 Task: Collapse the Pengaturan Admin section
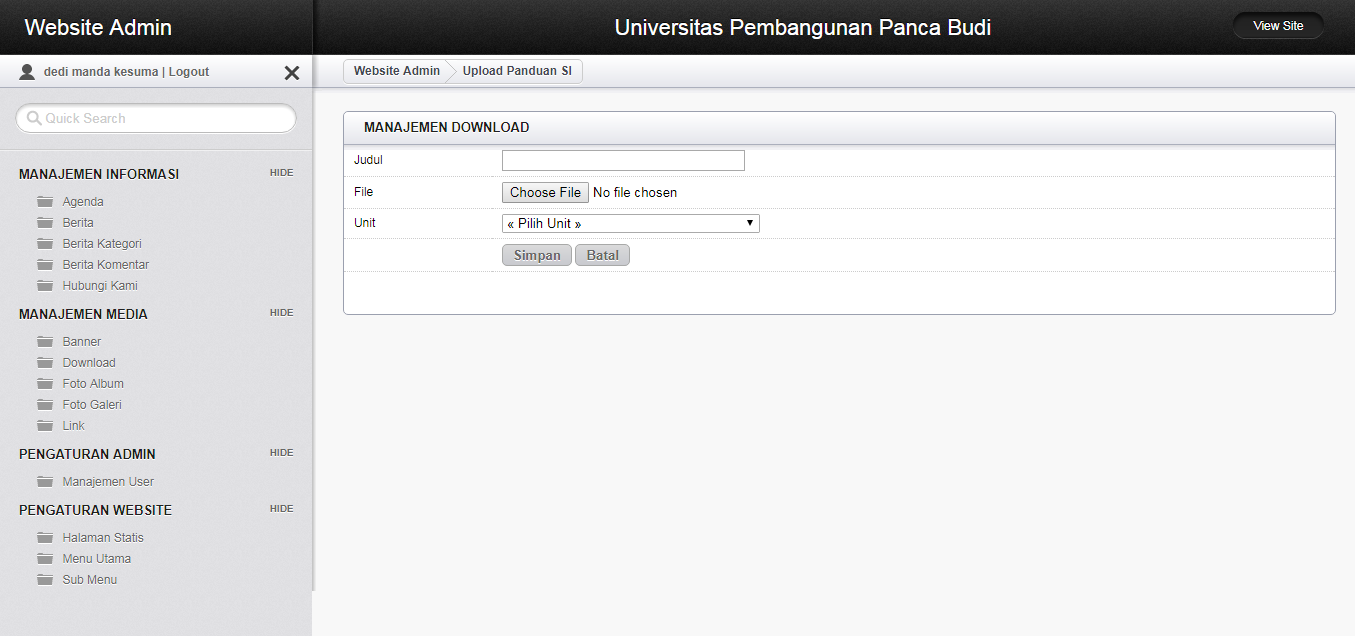point(281,453)
